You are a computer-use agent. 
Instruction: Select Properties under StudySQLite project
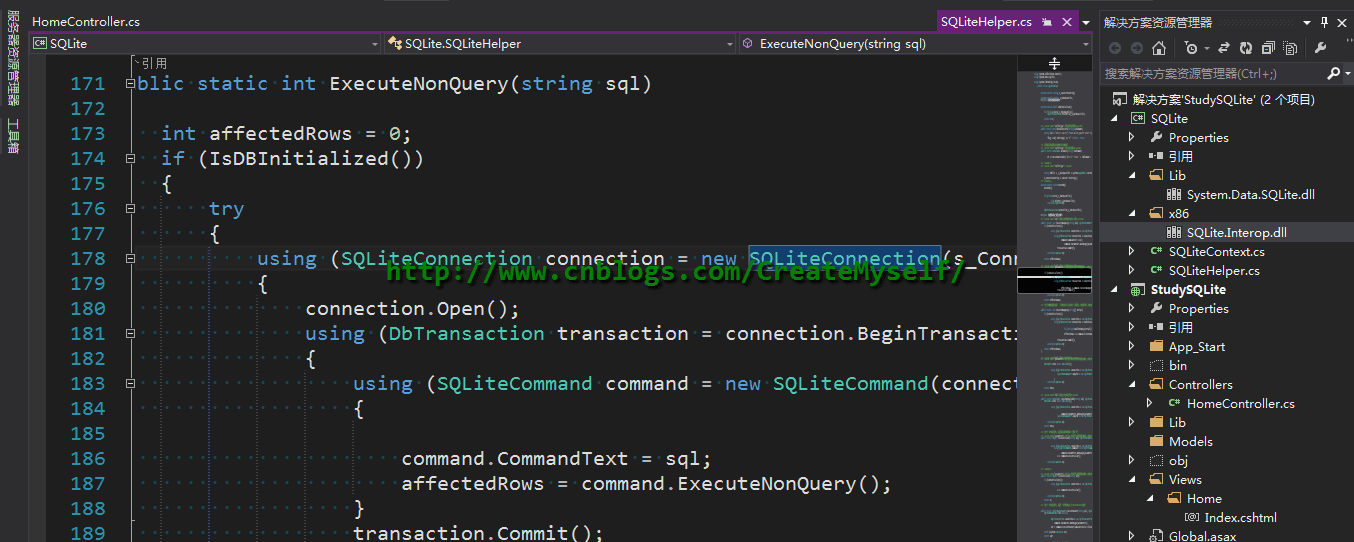tap(1198, 308)
